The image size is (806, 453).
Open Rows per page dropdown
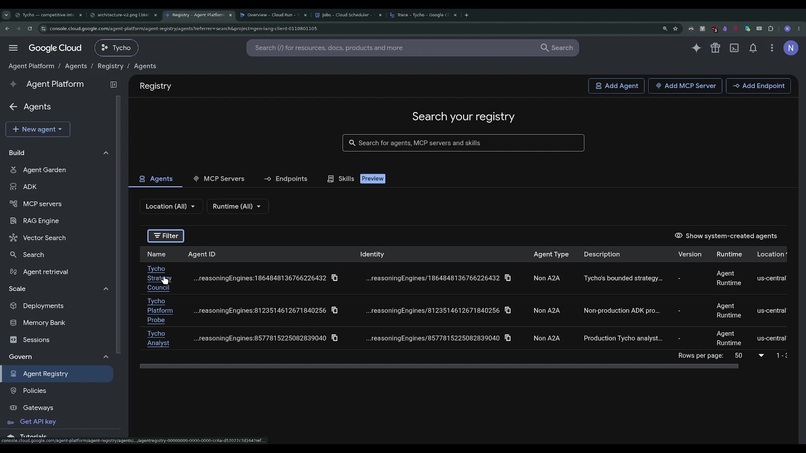[x=750, y=355]
